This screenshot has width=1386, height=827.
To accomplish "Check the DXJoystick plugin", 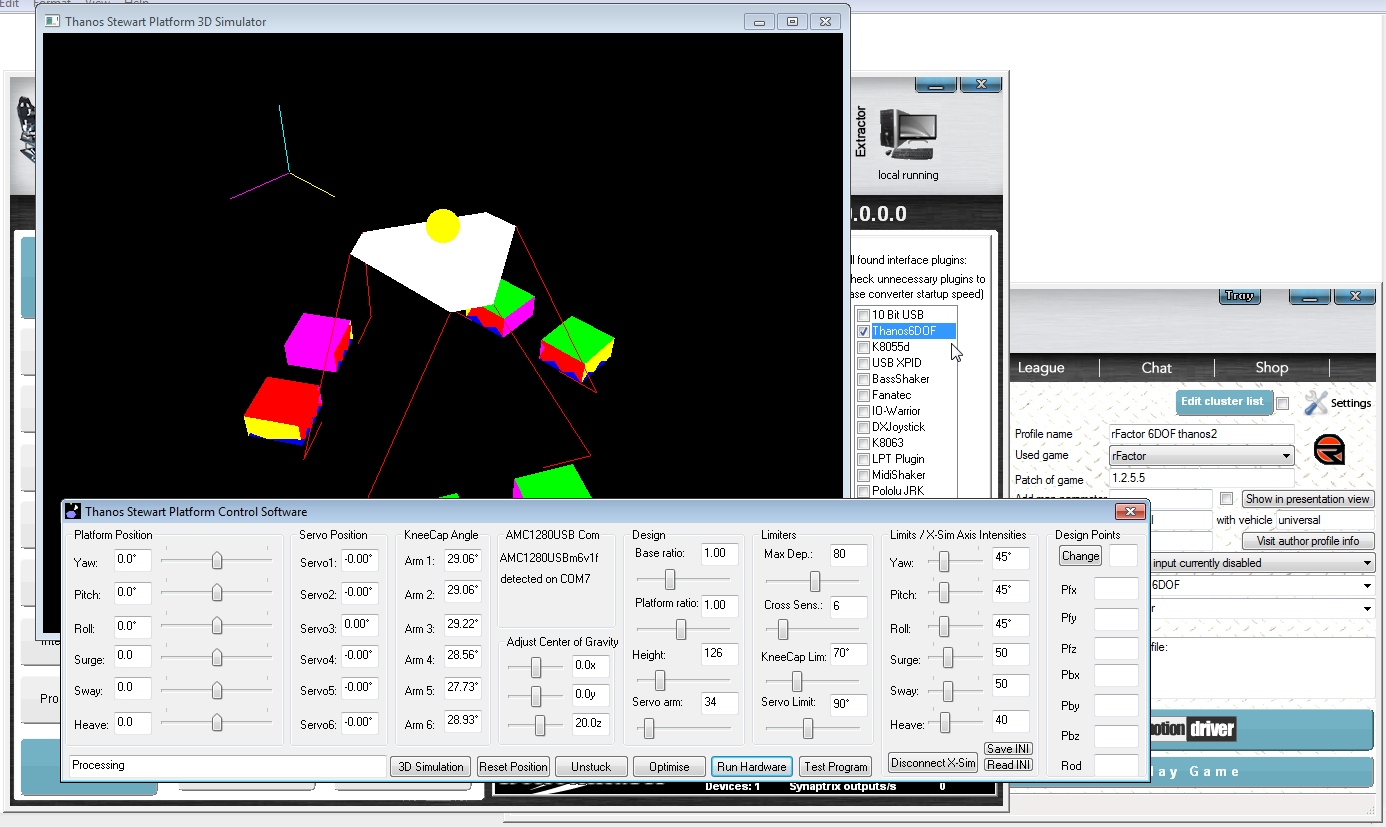I will (x=862, y=426).
